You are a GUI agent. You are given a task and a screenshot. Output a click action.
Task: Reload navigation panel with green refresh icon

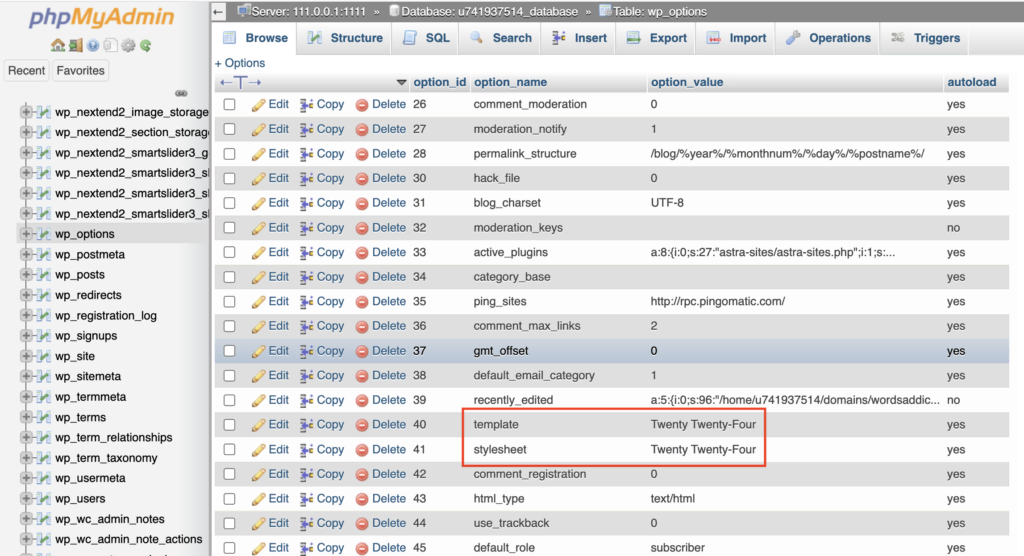pos(146,45)
